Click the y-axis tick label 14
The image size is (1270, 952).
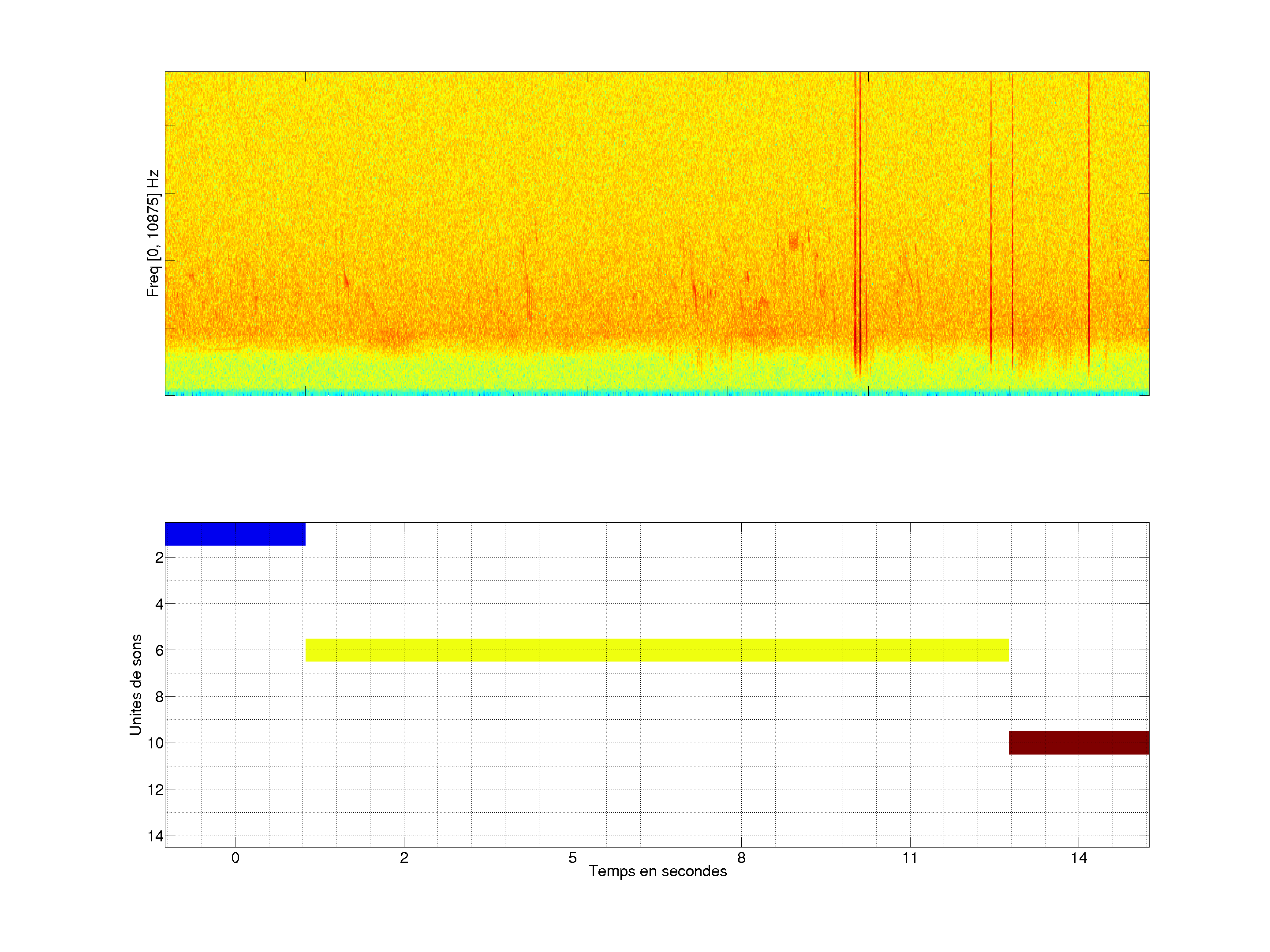[x=156, y=836]
